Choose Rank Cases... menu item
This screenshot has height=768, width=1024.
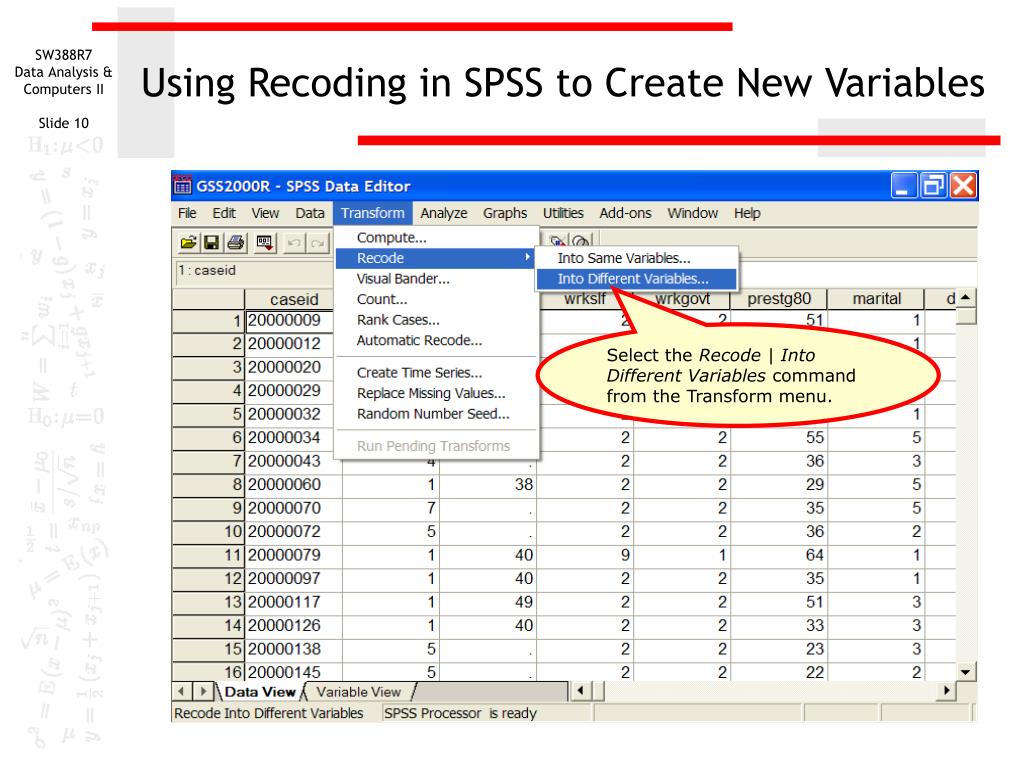coord(436,320)
